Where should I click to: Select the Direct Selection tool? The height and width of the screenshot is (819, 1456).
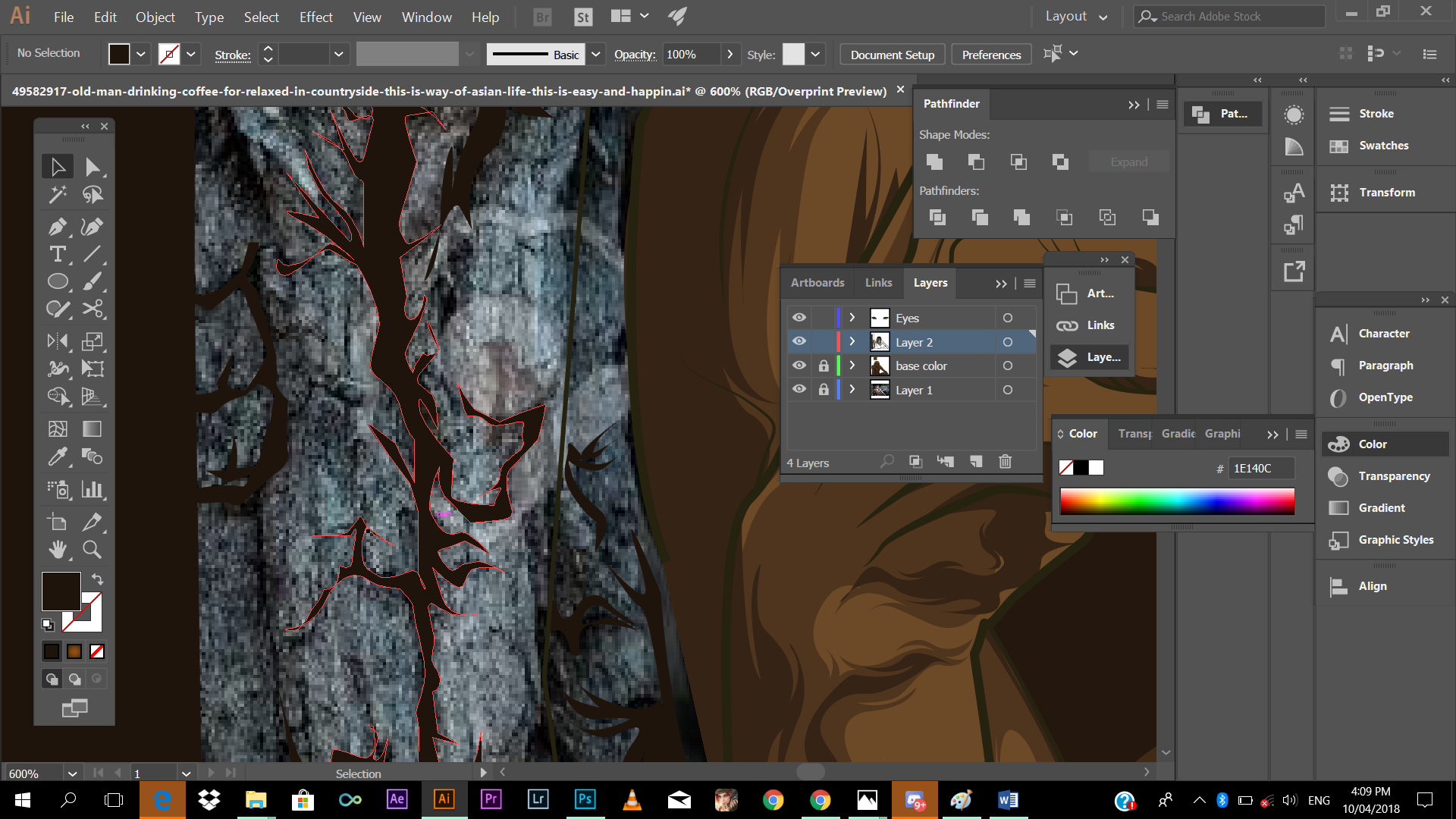pos(93,167)
